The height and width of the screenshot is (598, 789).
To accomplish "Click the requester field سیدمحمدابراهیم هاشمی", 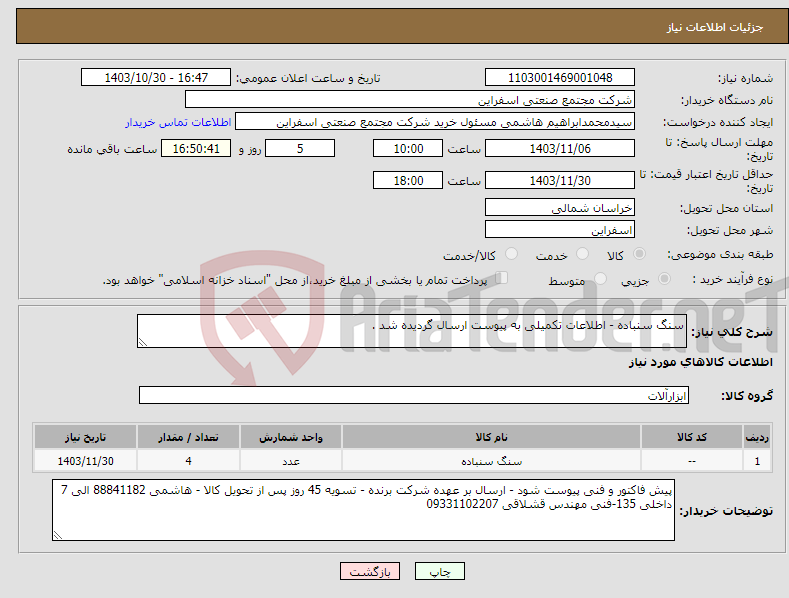I will point(435,122).
